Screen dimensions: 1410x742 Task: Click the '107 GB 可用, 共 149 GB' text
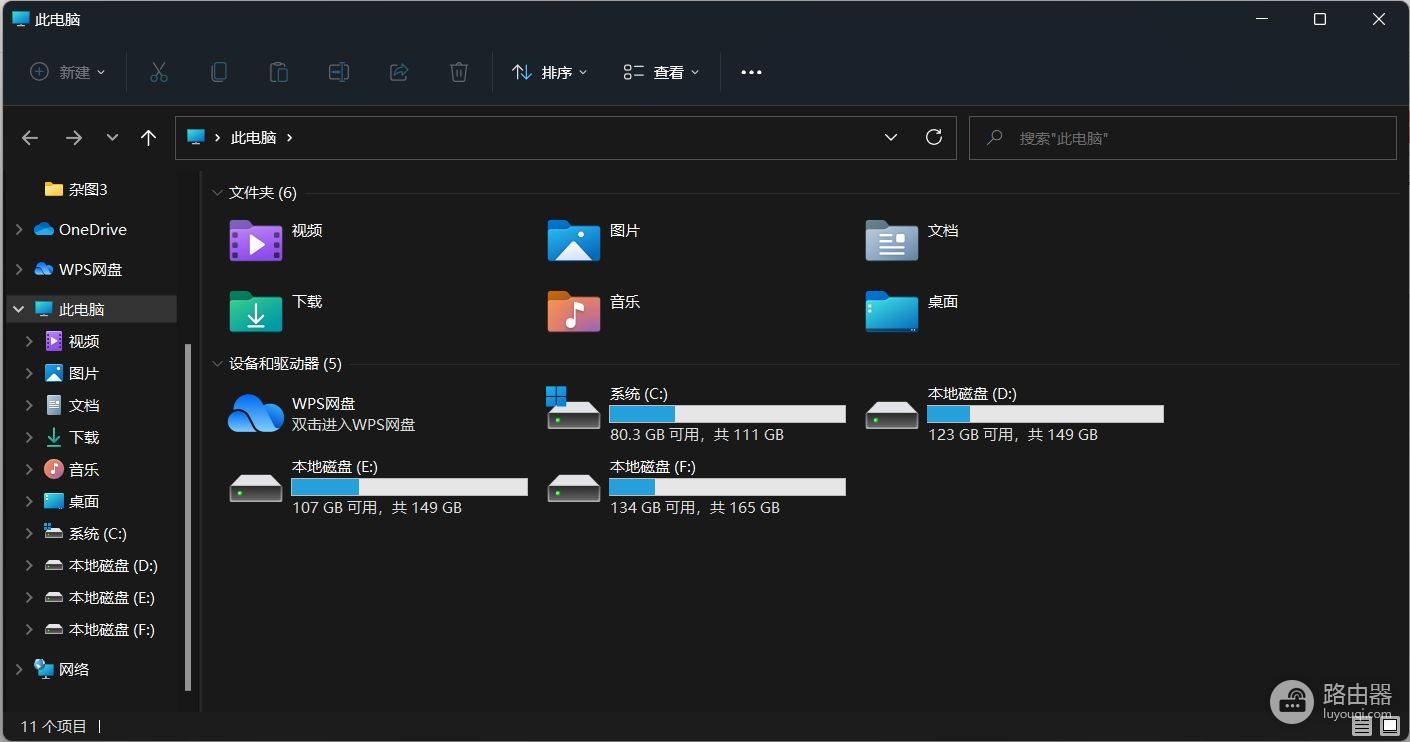click(x=377, y=508)
